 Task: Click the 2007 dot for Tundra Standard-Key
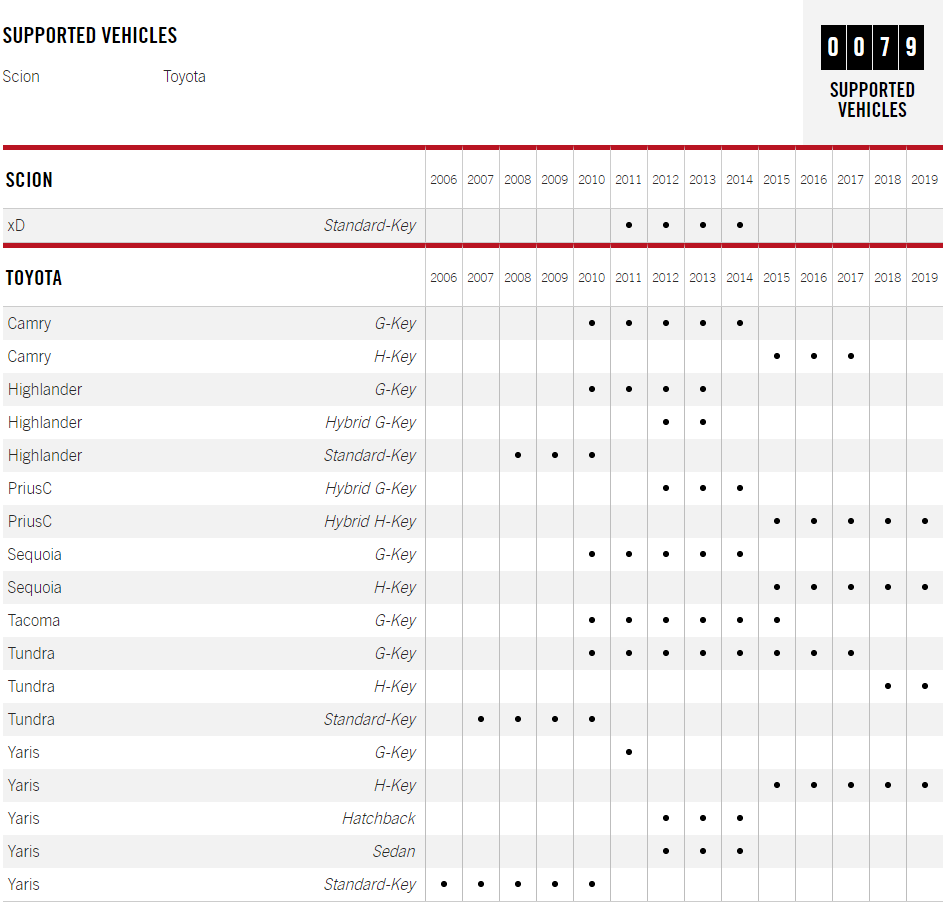point(481,719)
